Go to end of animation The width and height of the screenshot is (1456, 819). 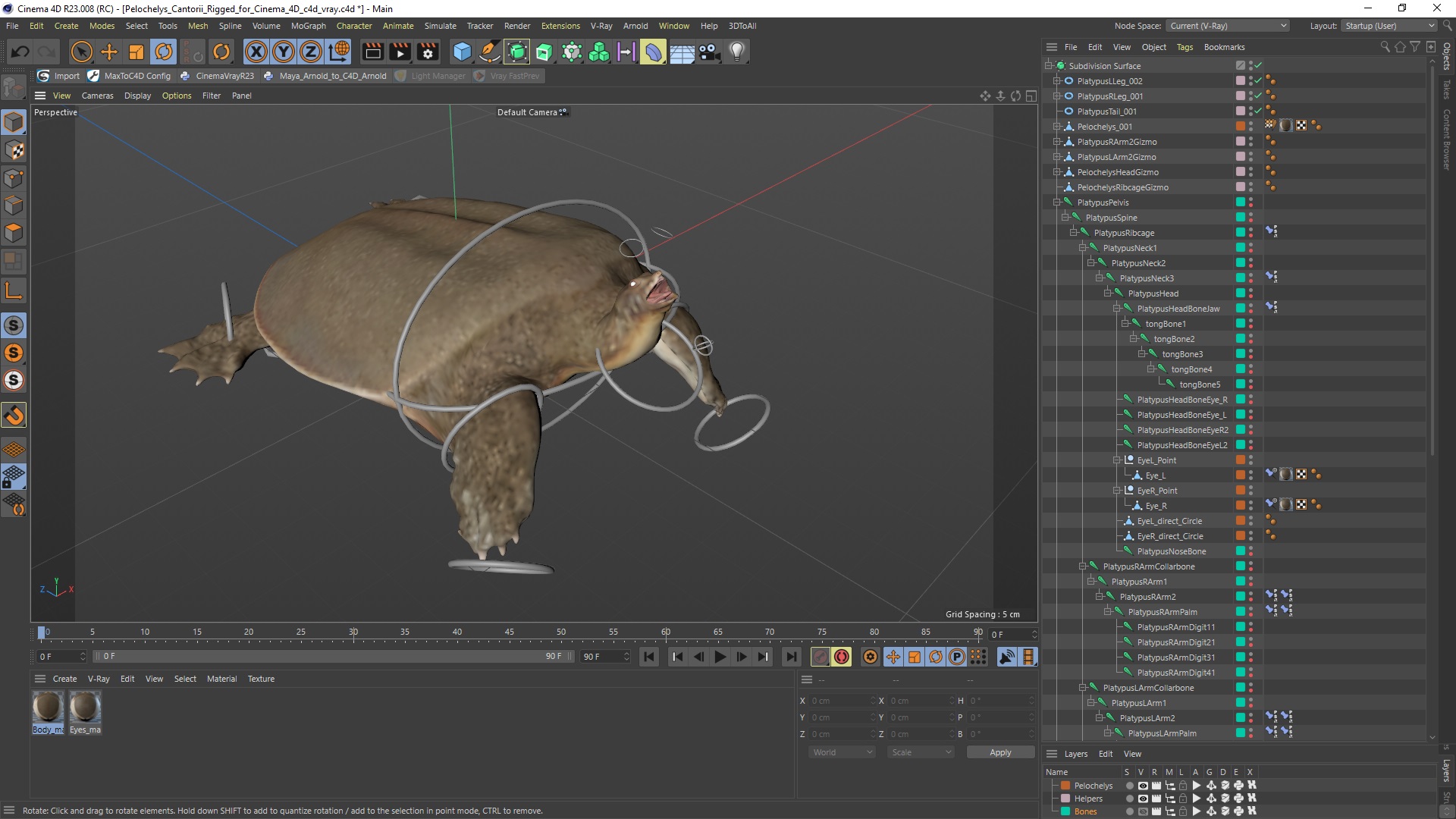[791, 657]
